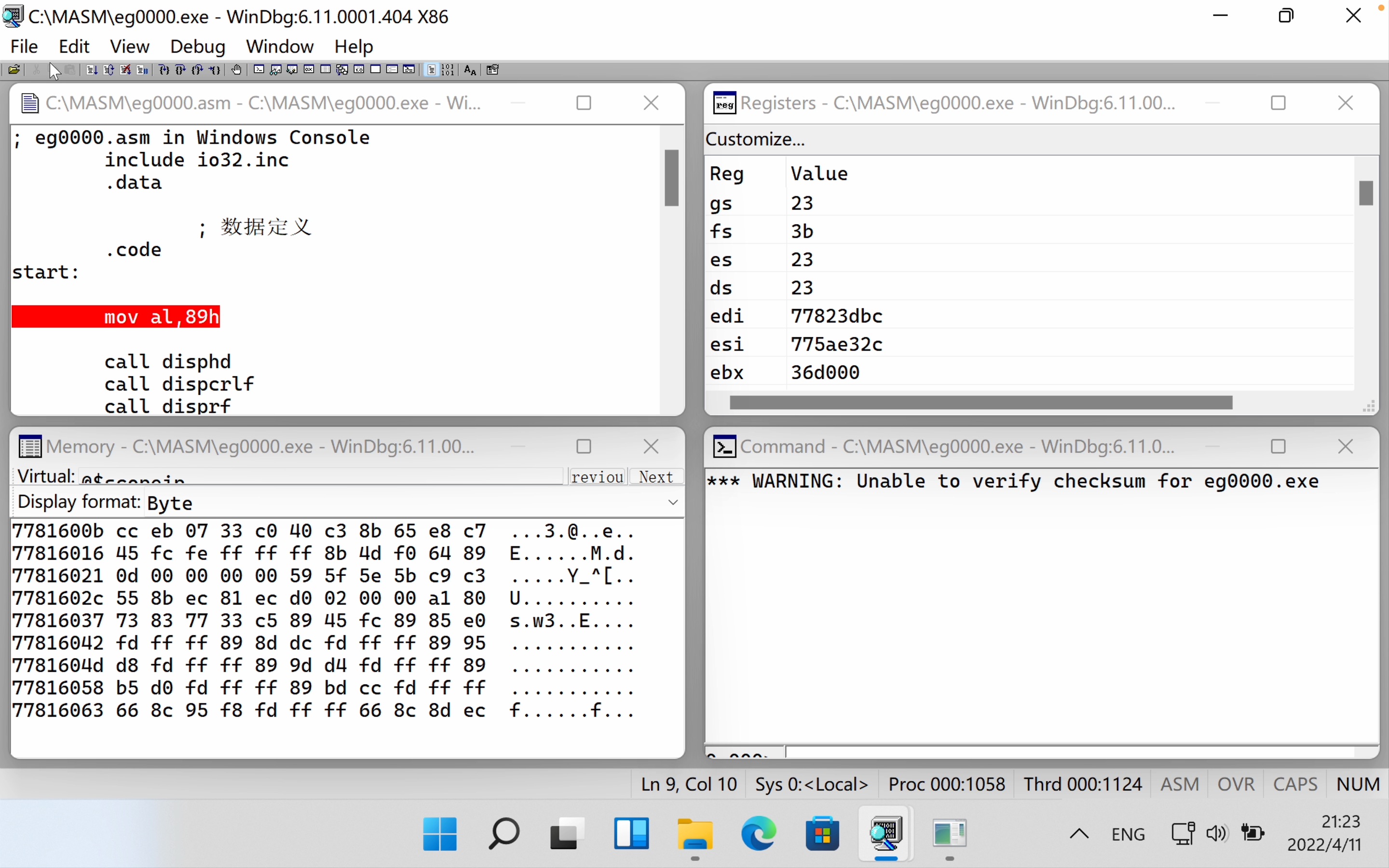Click the 'call disphd' source line
This screenshot has width=1389, height=868.
pyautogui.click(x=168, y=362)
